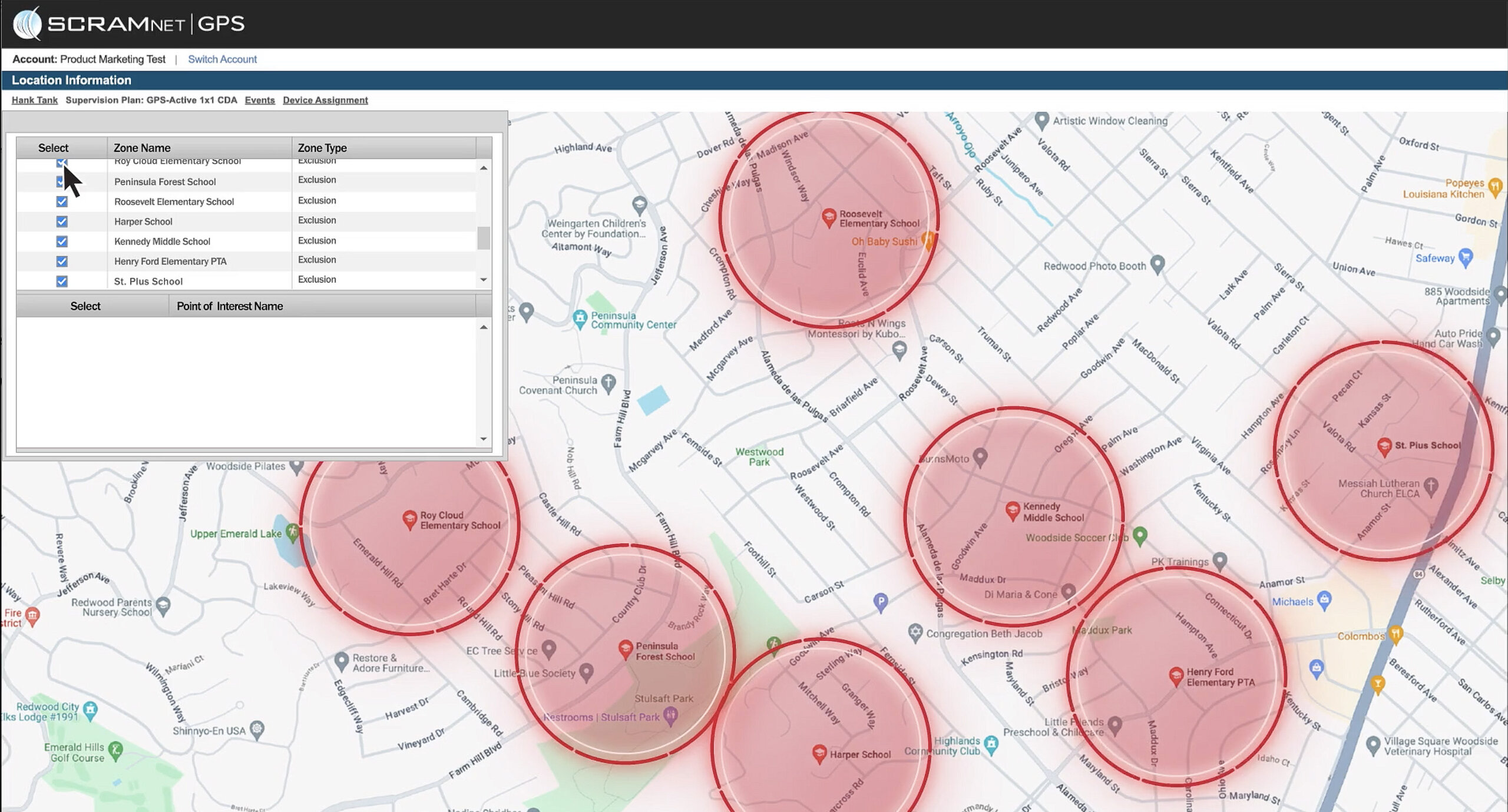This screenshot has width=1508, height=812.
Task: Click the Peninsula Covenant Church marker
Action: click(609, 384)
